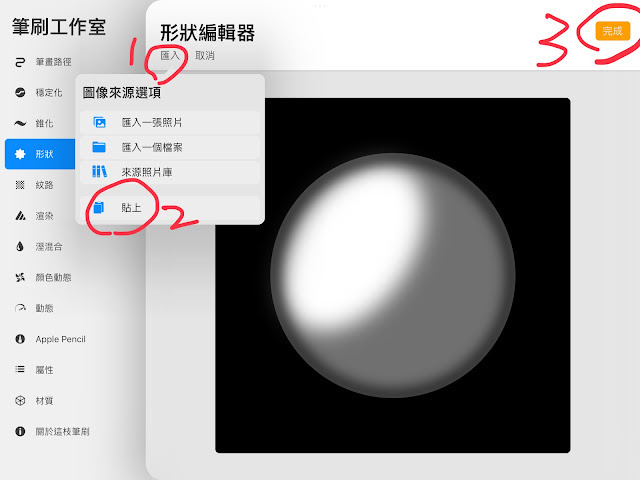Select 貼上 paste from the menu

tap(170, 208)
